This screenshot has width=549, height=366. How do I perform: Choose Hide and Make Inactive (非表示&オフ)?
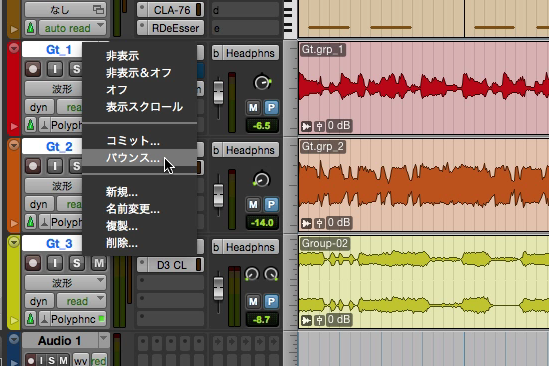point(139,72)
